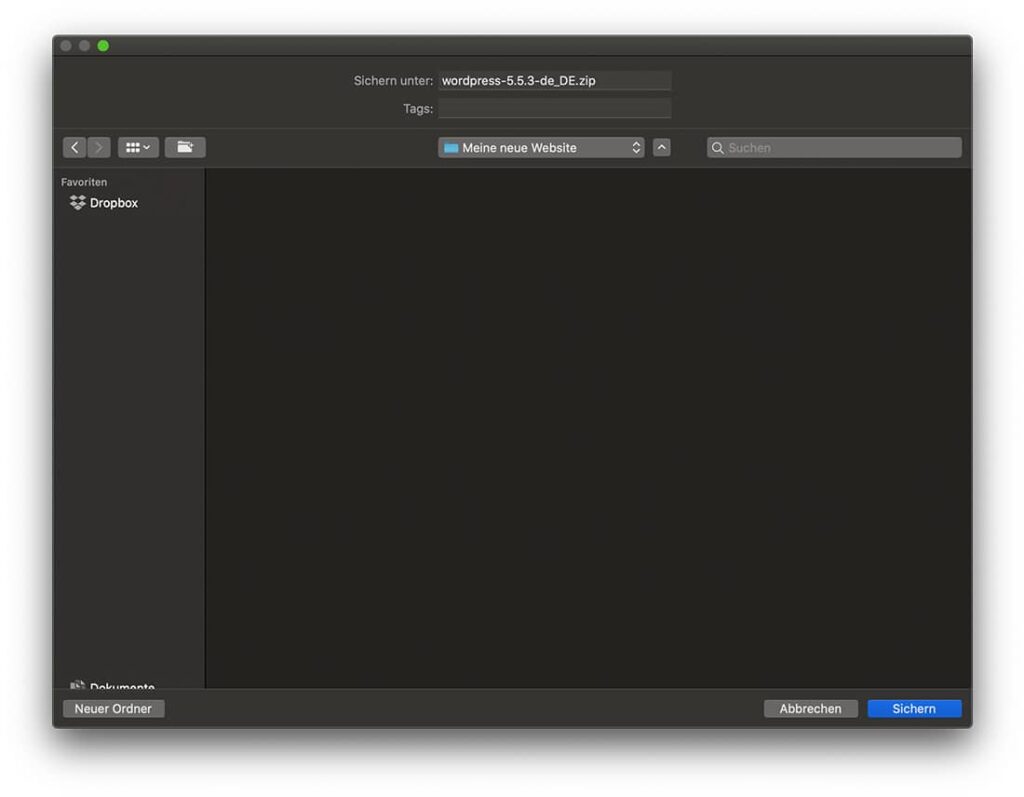Select the grid view icon in toolbar
Image resolution: width=1024 pixels, height=797 pixels.
131,147
